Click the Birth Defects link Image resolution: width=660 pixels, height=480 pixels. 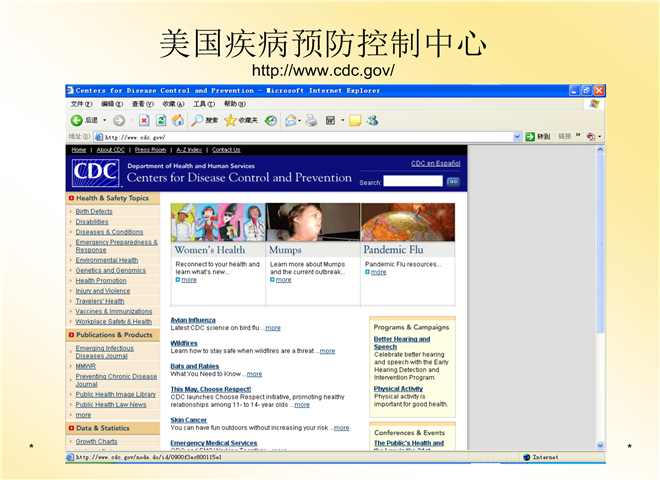(x=94, y=211)
